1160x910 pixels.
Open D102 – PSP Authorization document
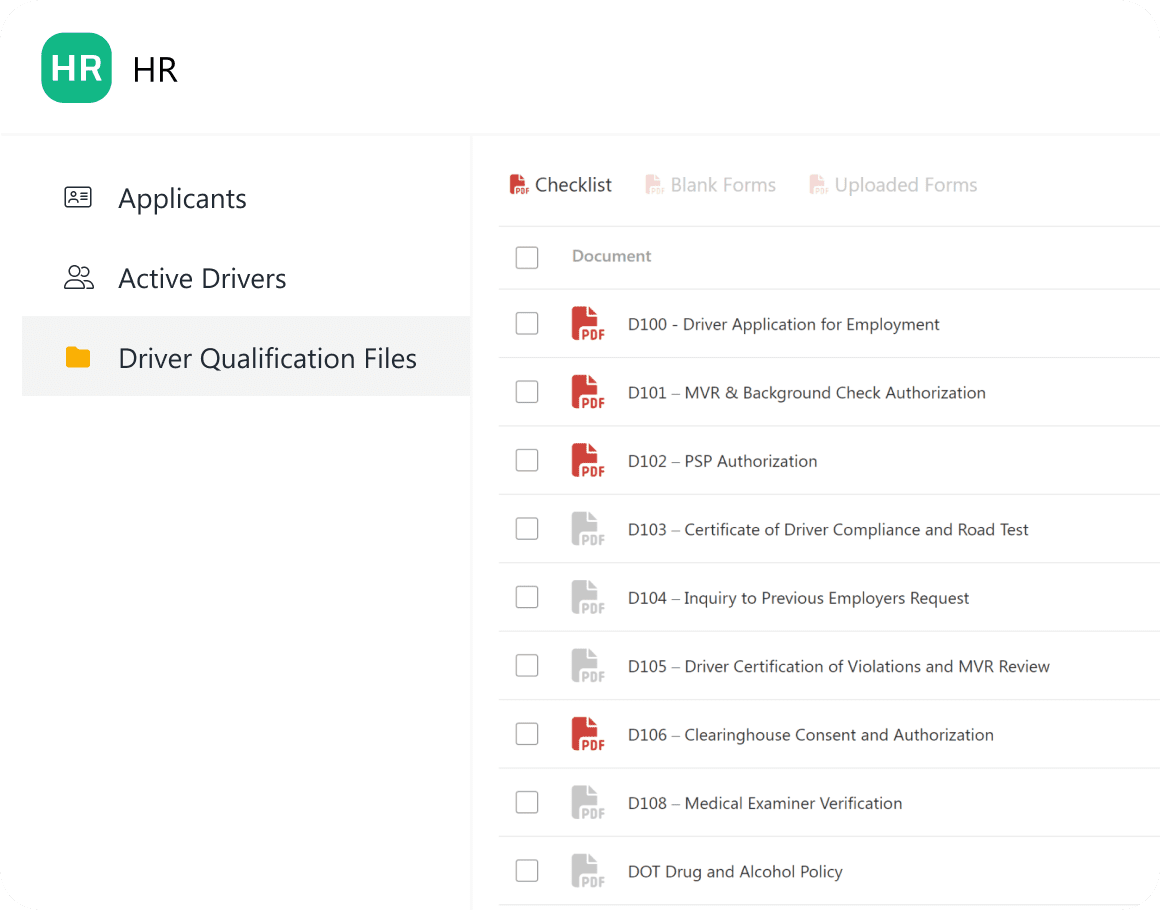[x=723, y=461]
